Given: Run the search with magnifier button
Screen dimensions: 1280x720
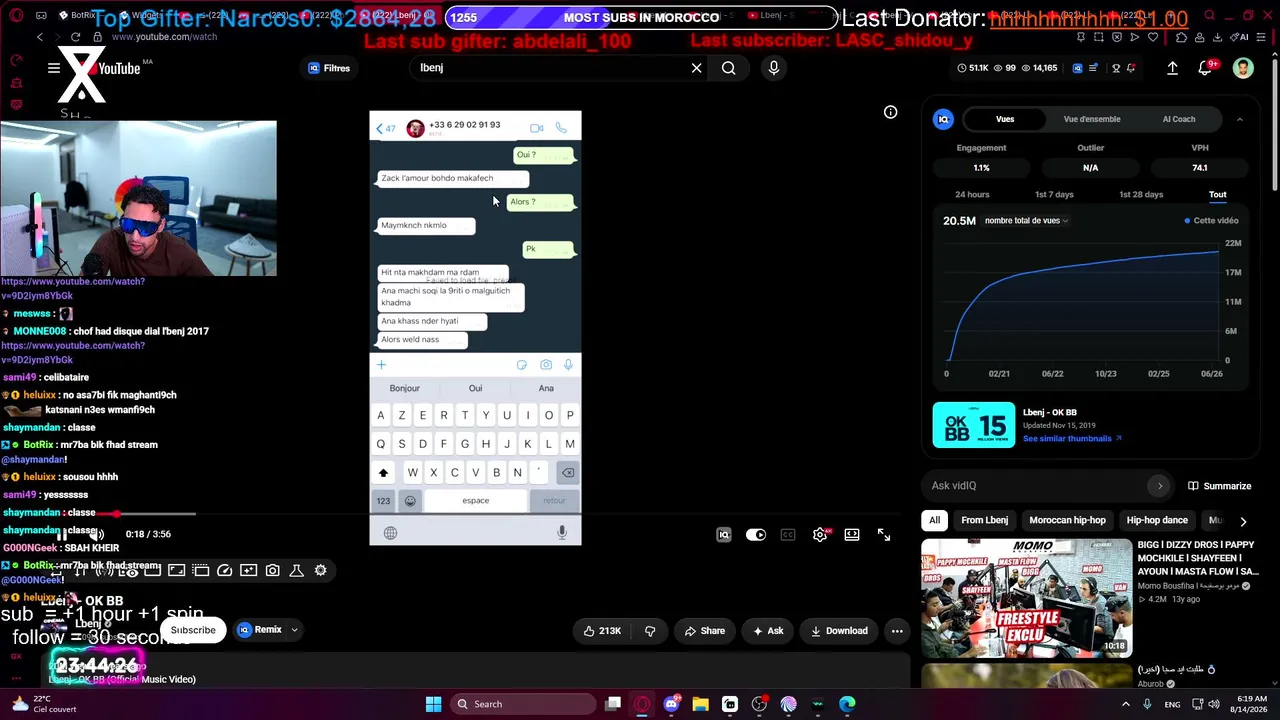Looking at the screenshot, I should (729, 68).
